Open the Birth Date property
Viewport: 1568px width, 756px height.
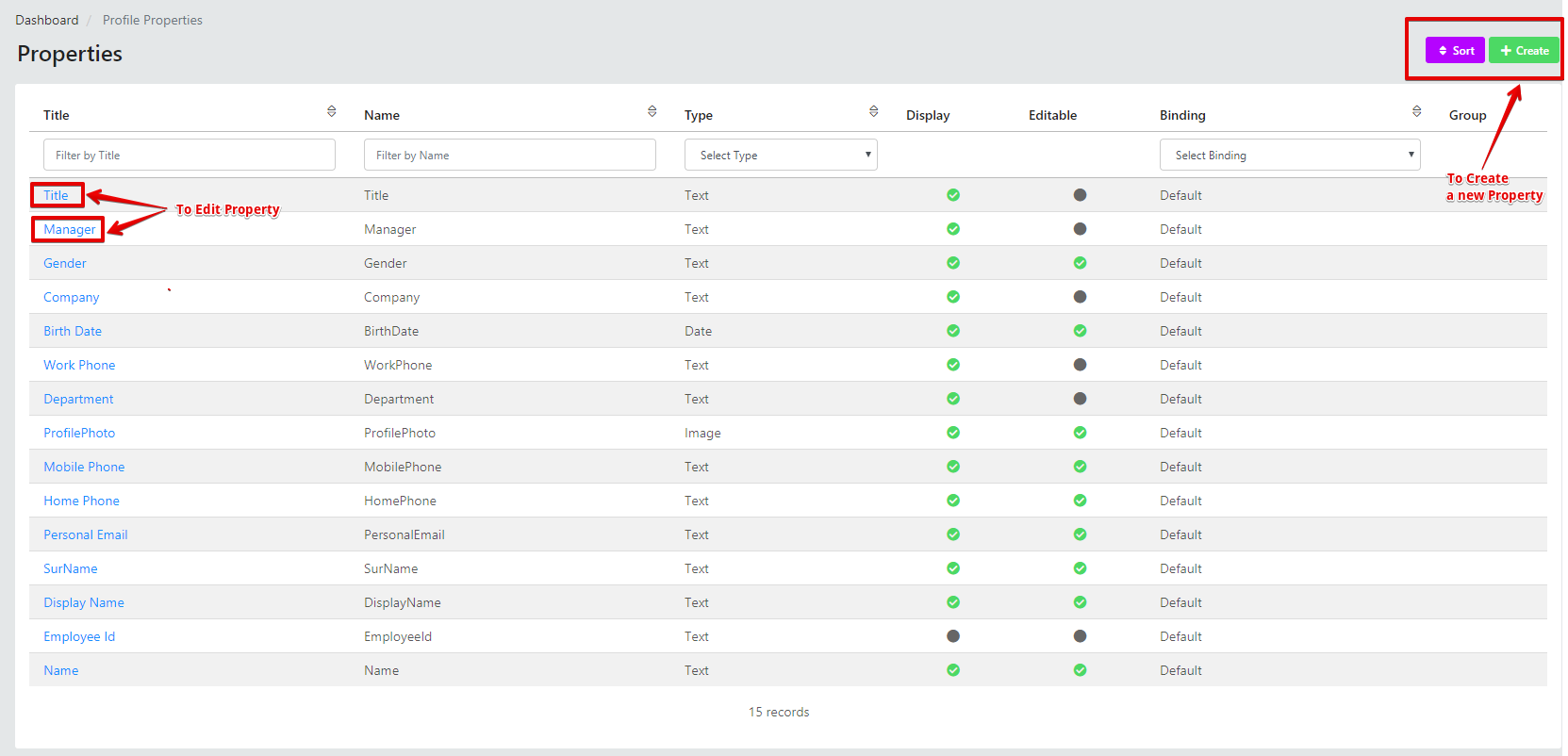pyautogui.click(x=73, y=331)
